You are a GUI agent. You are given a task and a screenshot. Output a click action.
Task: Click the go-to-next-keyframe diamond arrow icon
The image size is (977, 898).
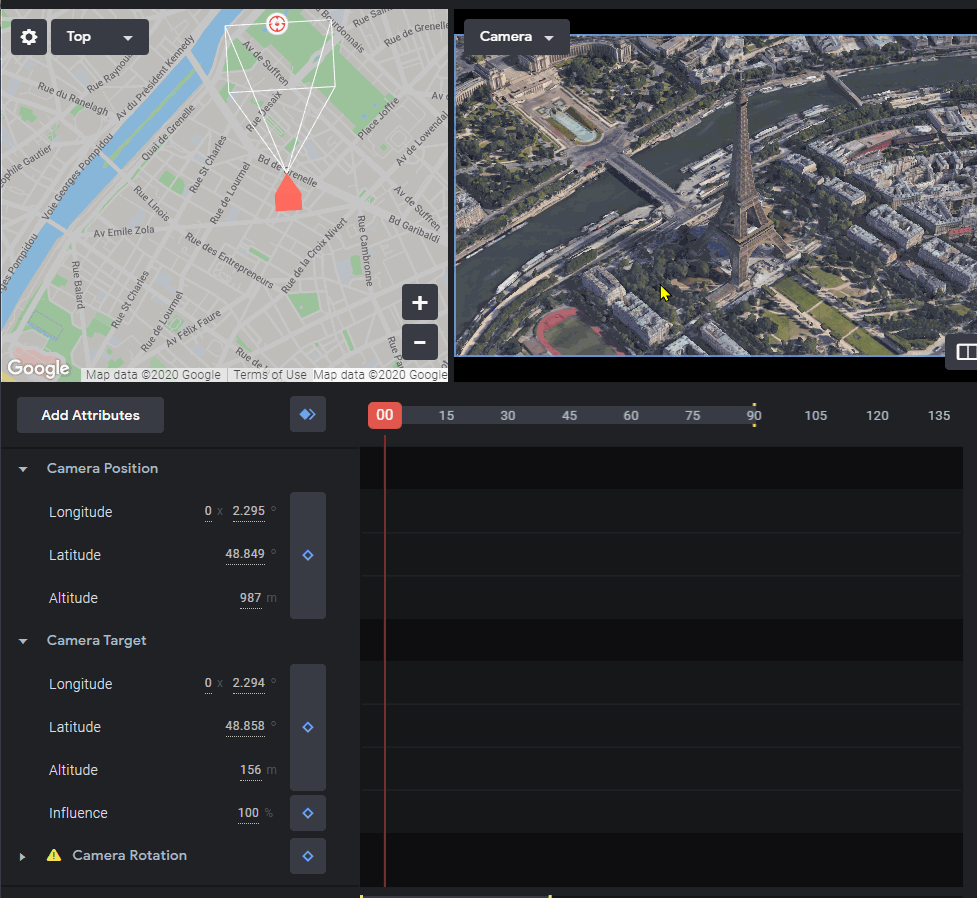tap(308, 414)
